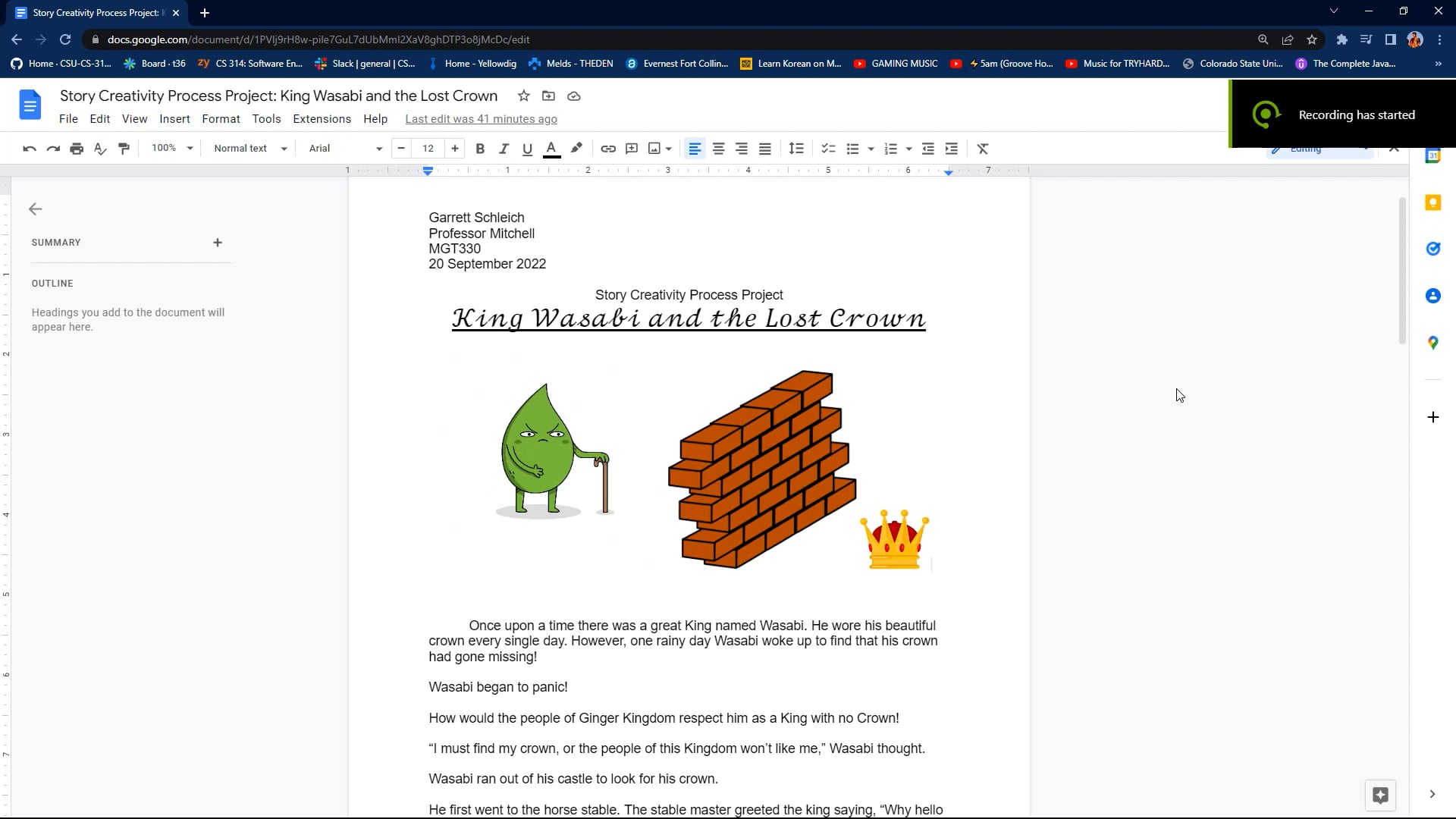Viewport: 1456px width, 819px height.
Task: Expand the Normal text style dropdown
Action: click(x=250, y=149)
